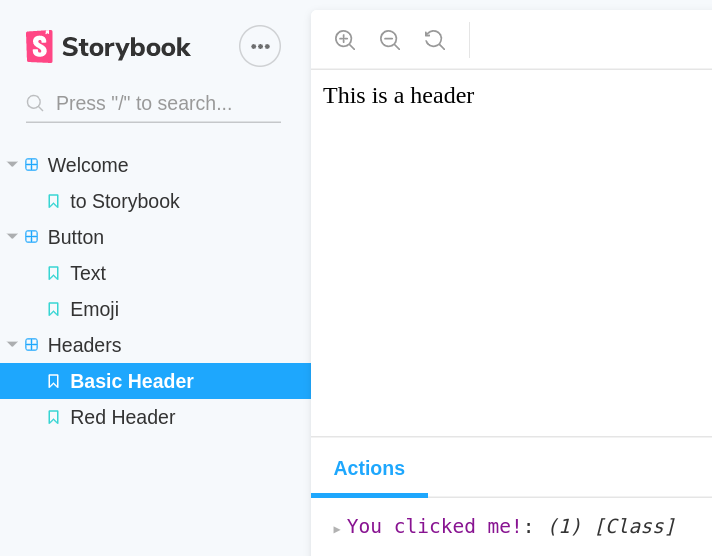
Task: Open the Emoji story
Action: coord(155,309)
